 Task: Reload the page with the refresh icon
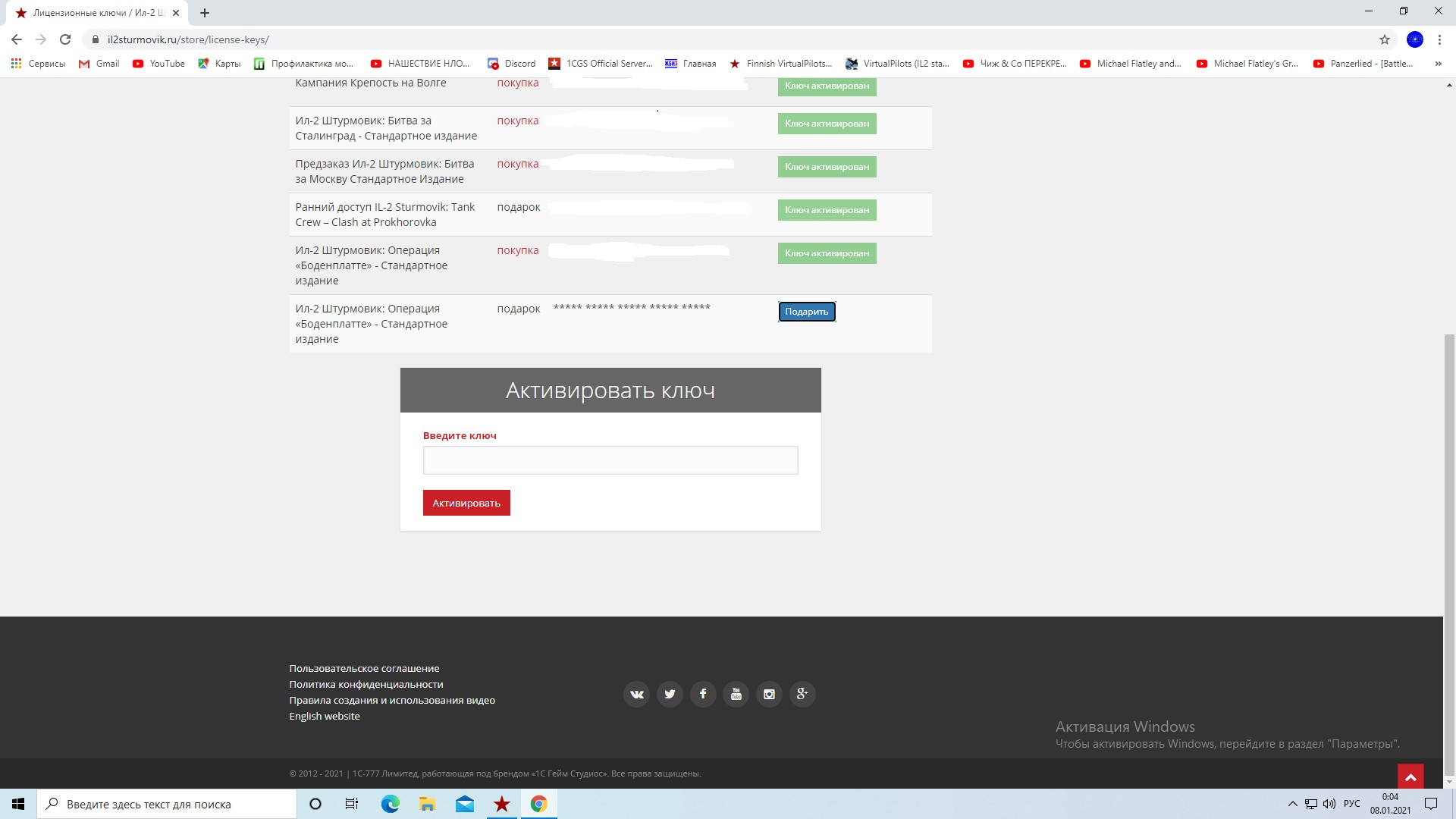point(65,39)
